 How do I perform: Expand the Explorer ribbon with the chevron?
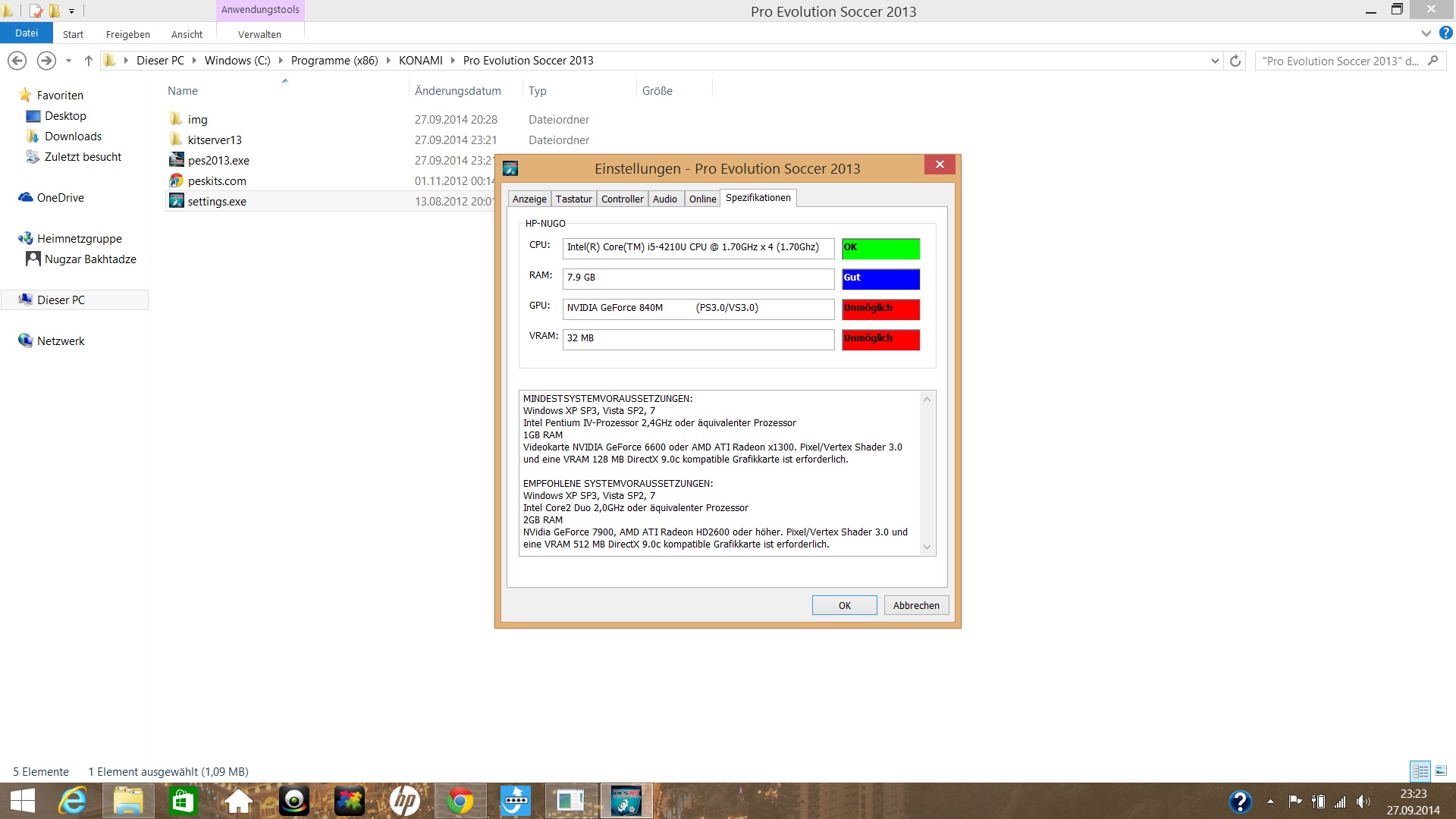[x=1426, y=33]
